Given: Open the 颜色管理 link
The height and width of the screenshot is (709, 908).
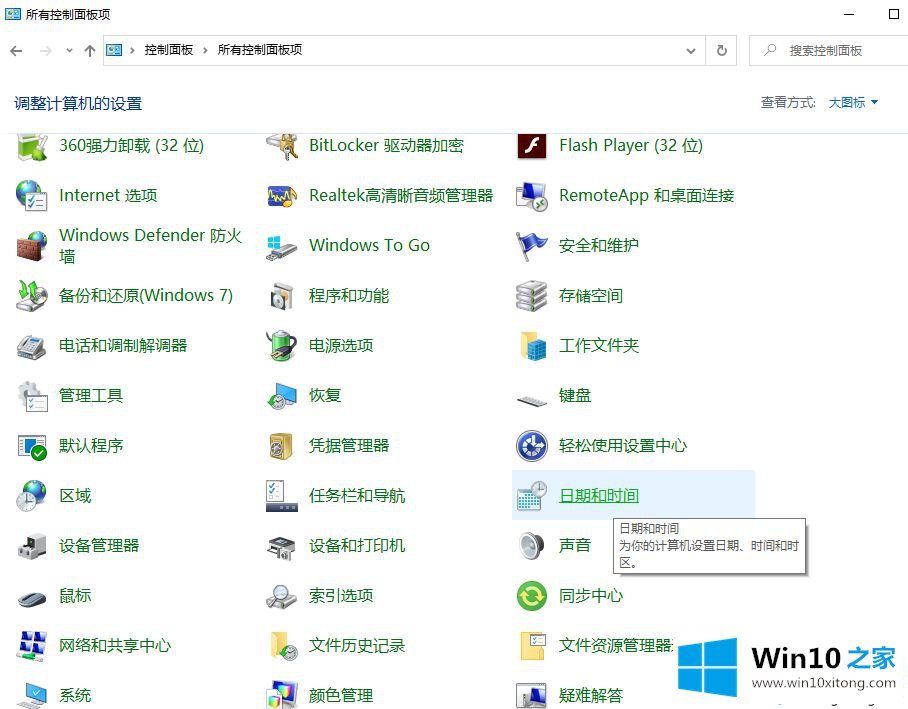Looking at the screenshot, I should [x=340, y=695].
